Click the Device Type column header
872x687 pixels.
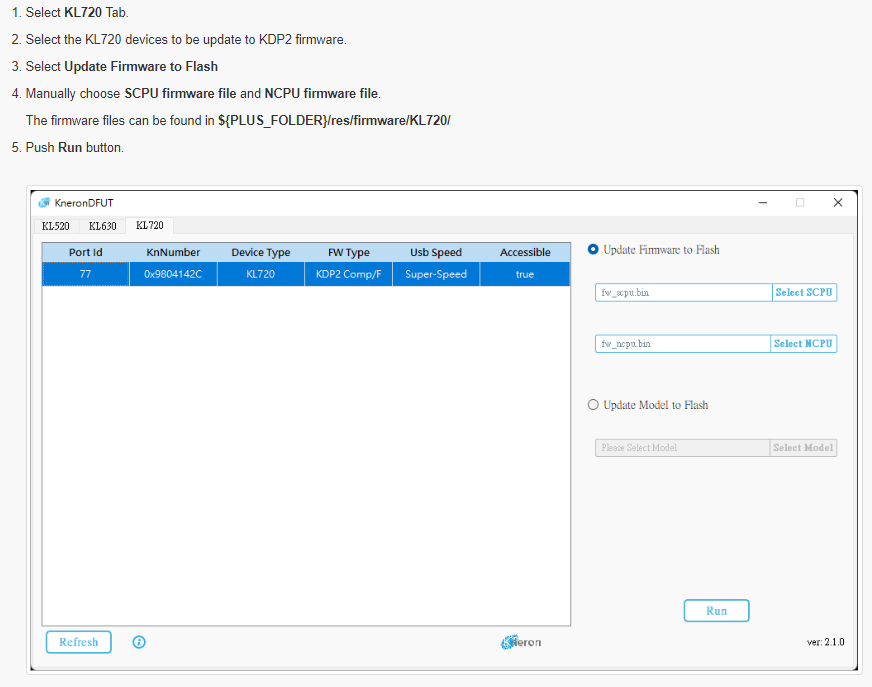(x=261, y=252)
